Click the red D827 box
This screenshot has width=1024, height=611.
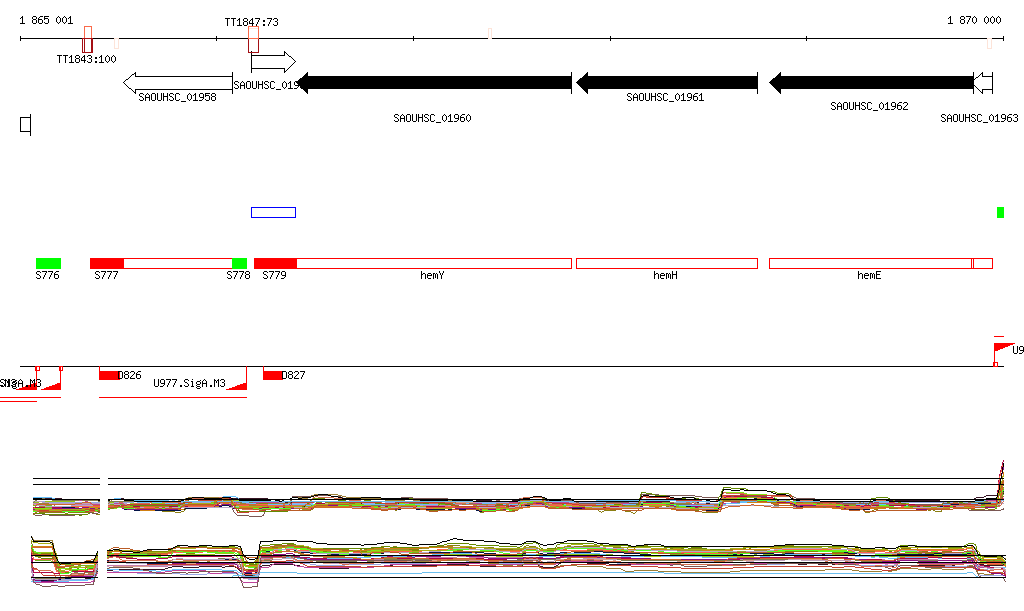point(272,375)
